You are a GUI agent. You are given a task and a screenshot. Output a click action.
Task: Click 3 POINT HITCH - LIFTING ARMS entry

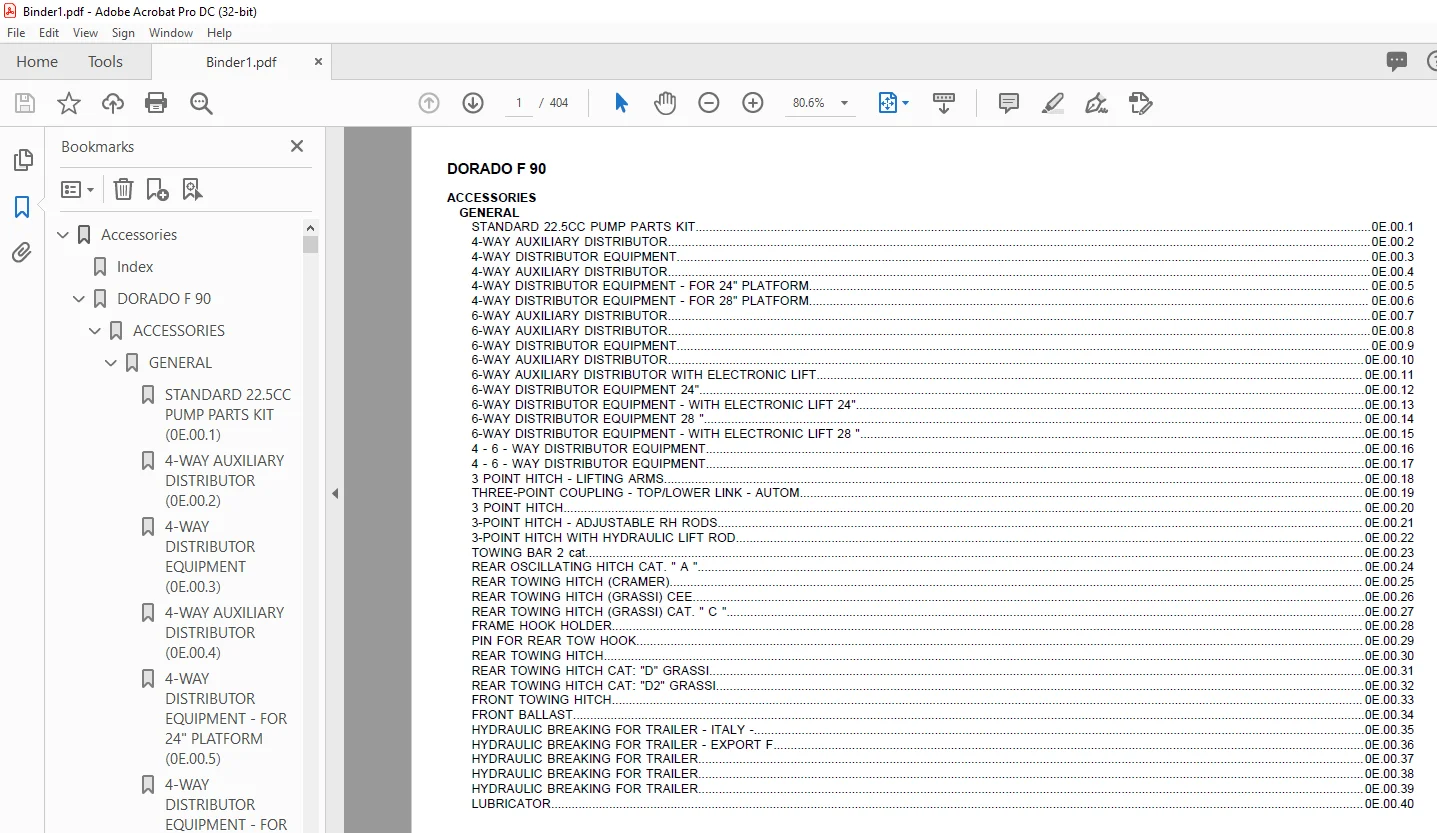pyautogui.click(x=942, y=478)
